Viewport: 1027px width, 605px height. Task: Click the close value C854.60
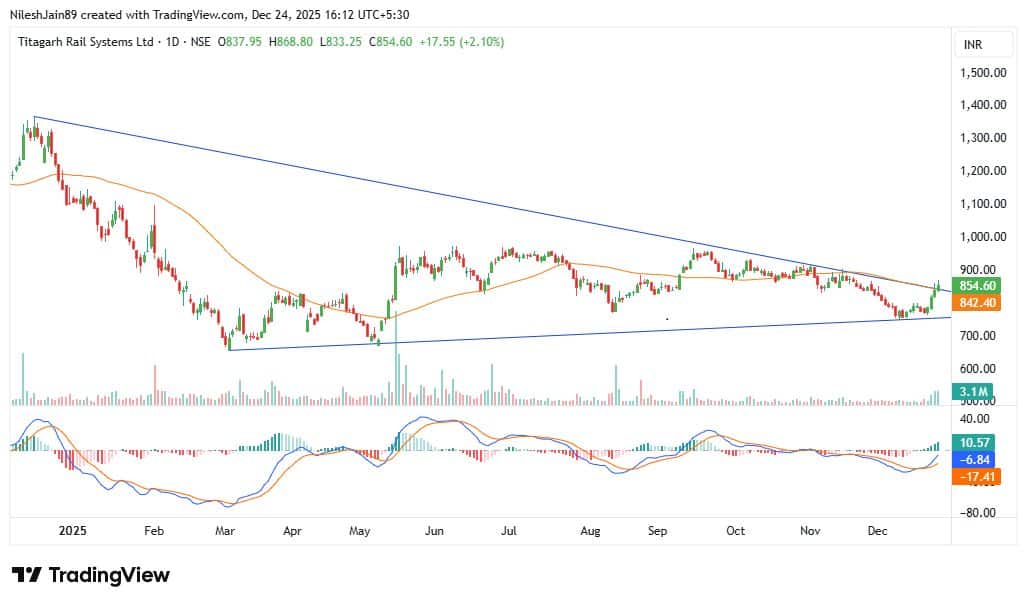[x=391, y=42]
